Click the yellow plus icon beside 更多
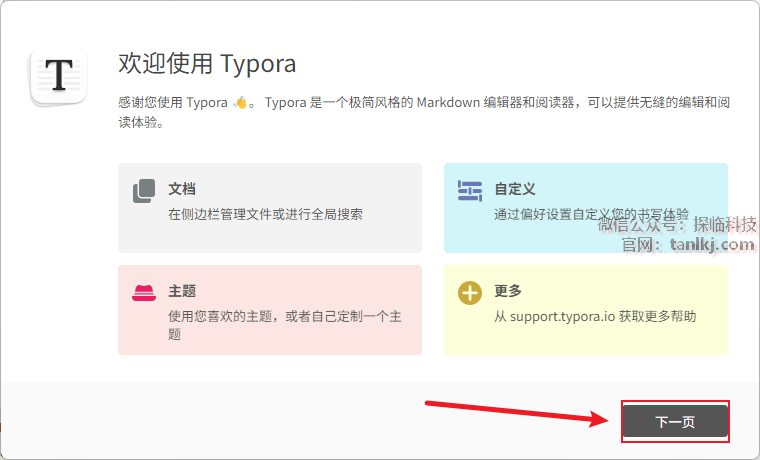This screenshot has height=460, width=760. pos(470,293)
